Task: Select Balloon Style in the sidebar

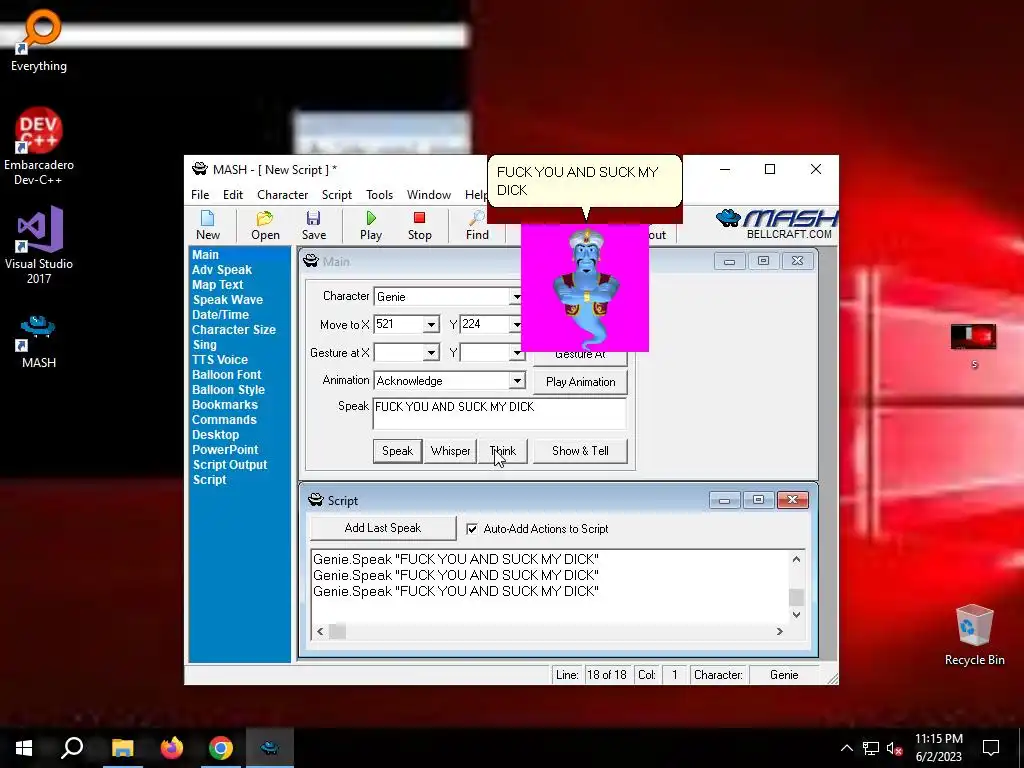Action: [x=229, y=390]
